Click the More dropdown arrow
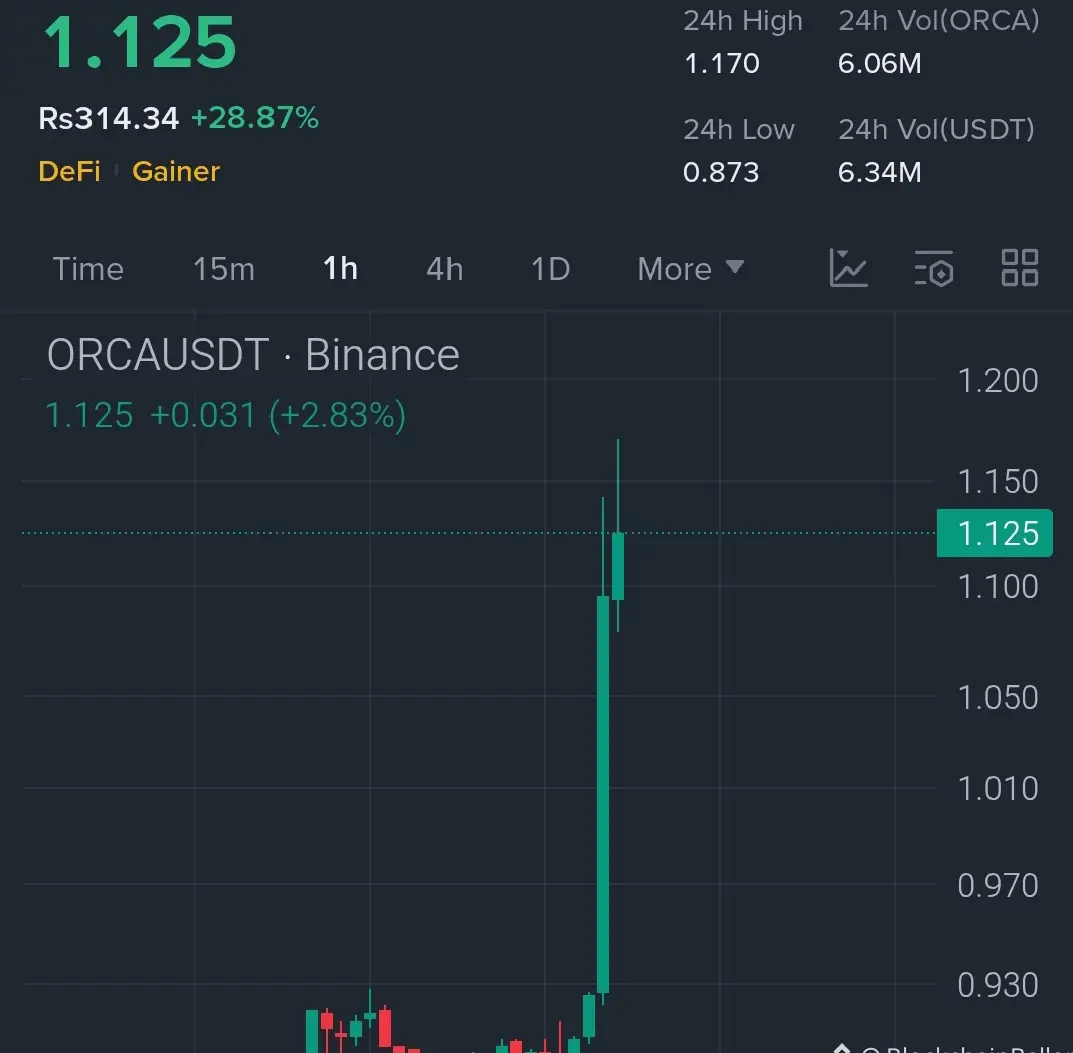 734,267
